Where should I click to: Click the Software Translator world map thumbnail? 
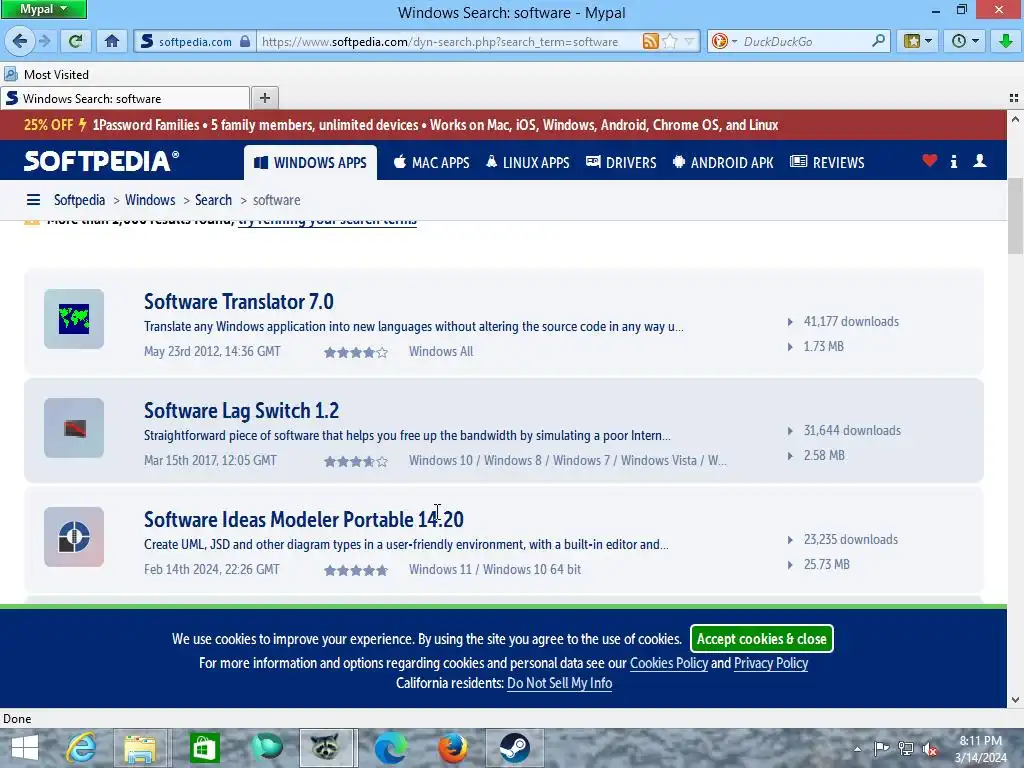[x=74, y=319]
